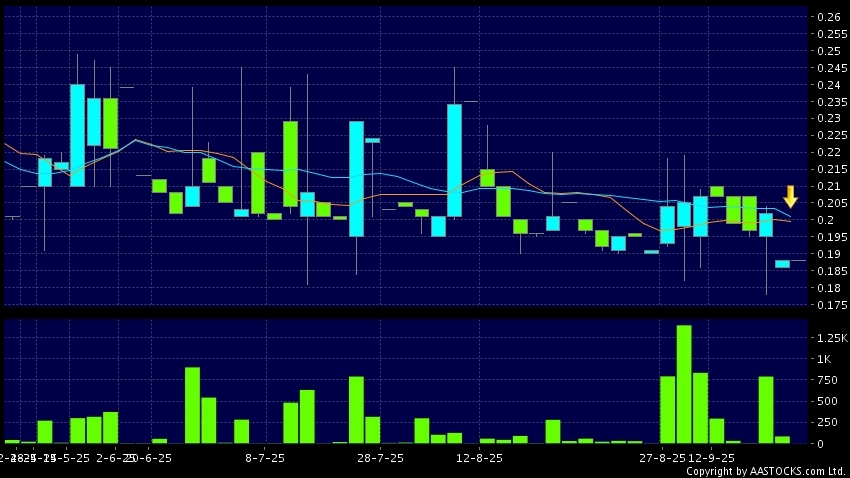This screenshot has width=850, height=478.
Task: Click the 0.235 price axis label
Action: [832, 101]
